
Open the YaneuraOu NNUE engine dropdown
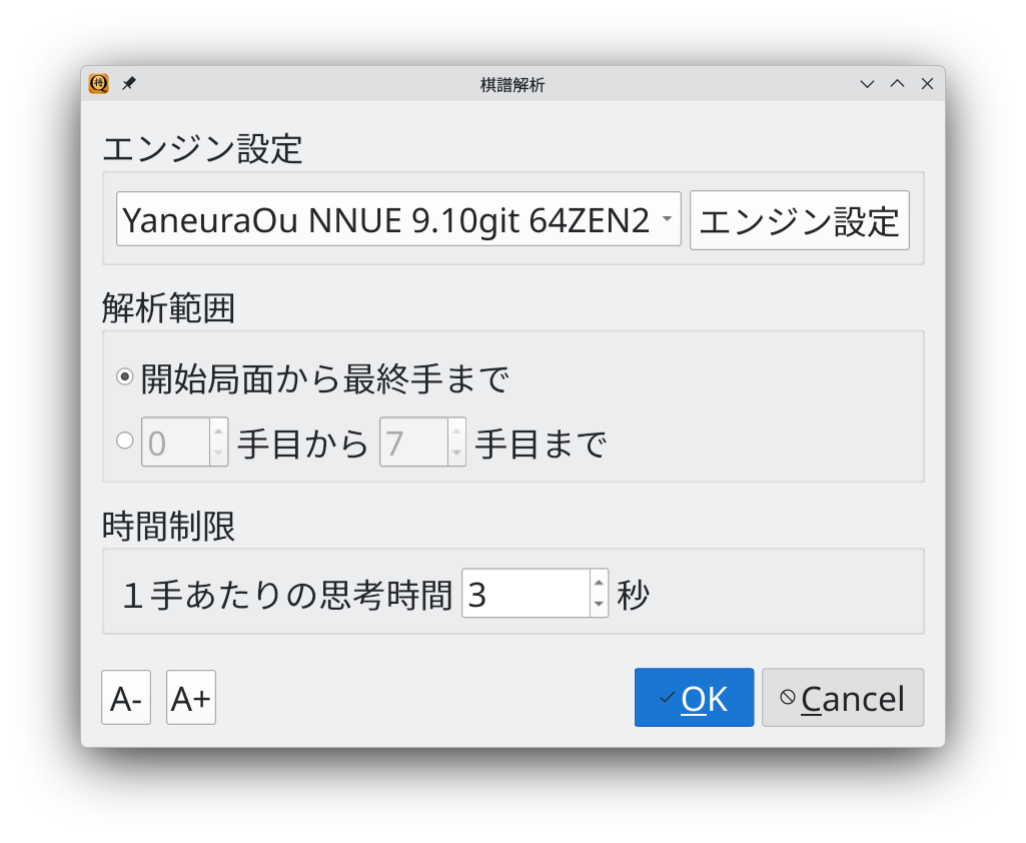[x=398, y=219]
